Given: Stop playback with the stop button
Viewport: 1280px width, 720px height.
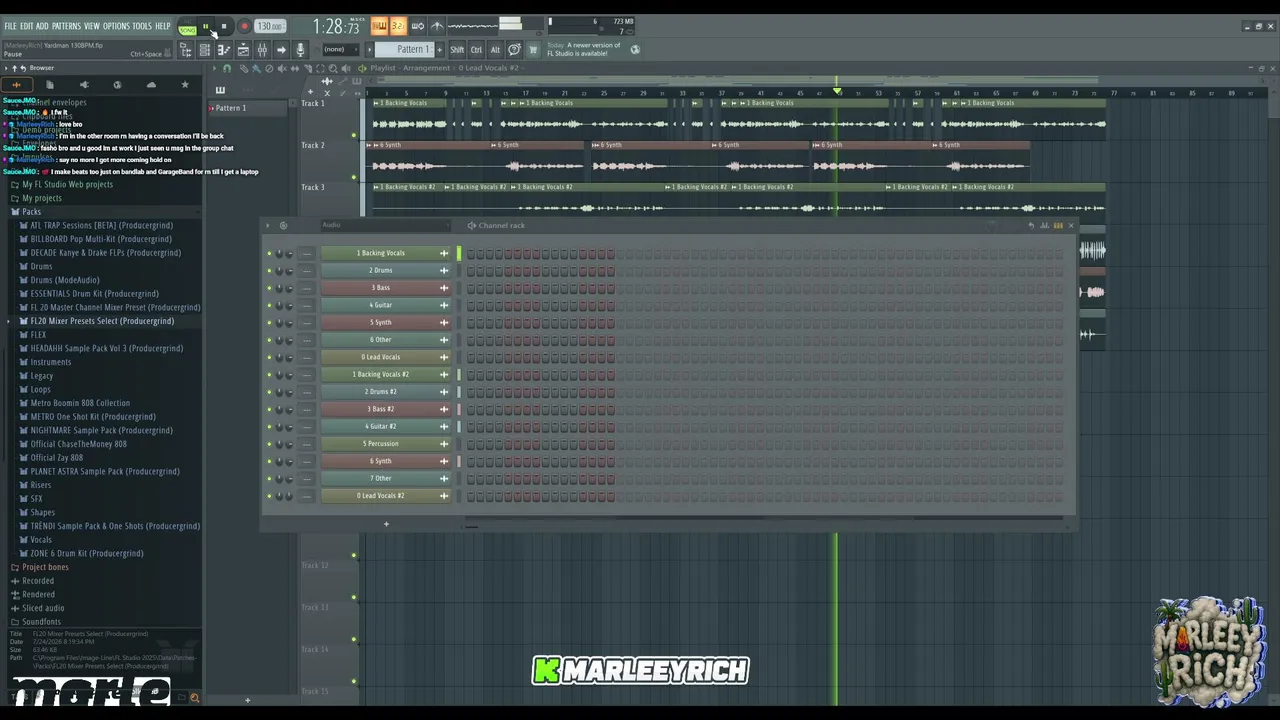Looking at the screenshot, I should [x=224, y=27].
